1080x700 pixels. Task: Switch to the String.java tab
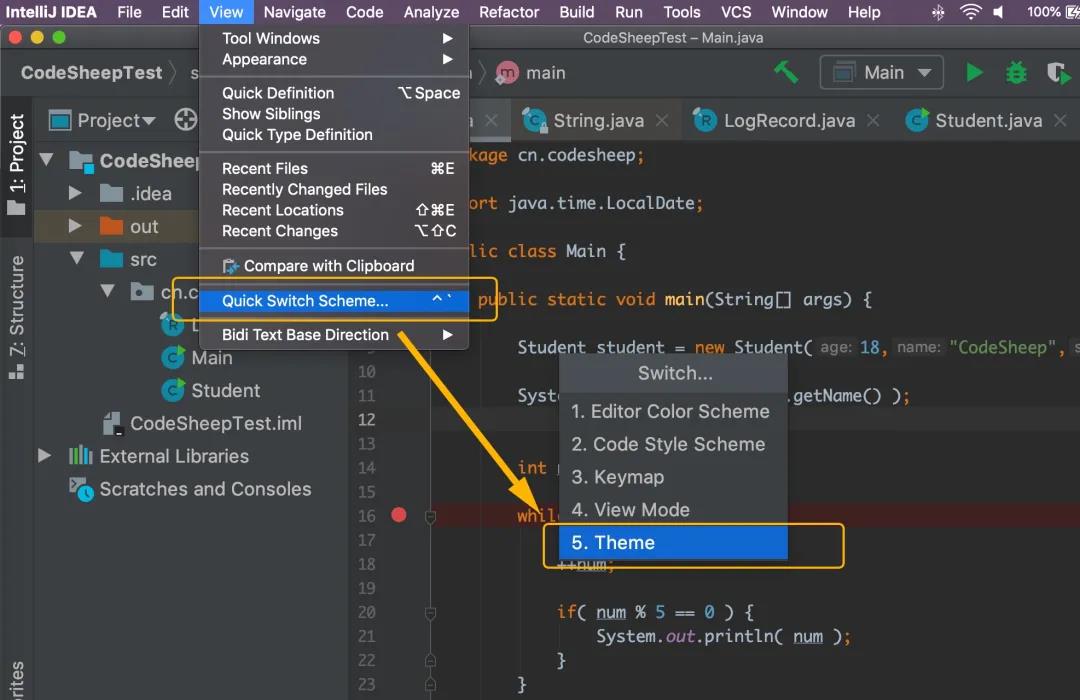598,121
